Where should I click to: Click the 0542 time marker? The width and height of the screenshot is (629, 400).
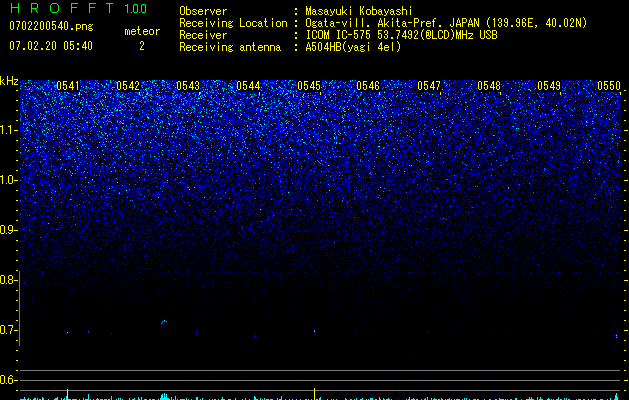(x=128, y=86)
